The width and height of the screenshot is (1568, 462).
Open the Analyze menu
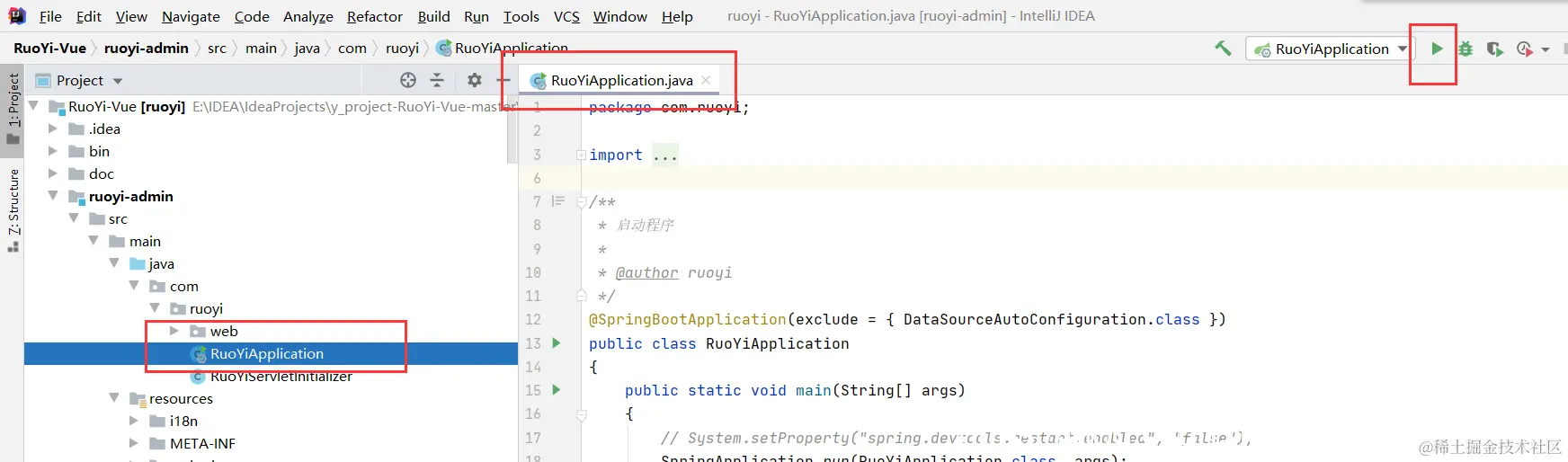(x=308, y=16)
